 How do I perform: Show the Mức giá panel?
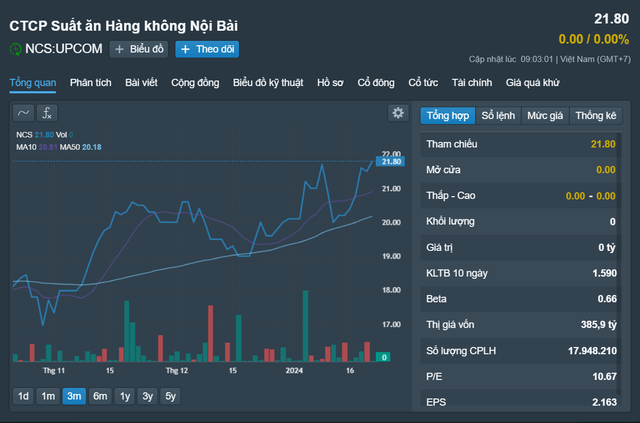(x=545, y=115)
